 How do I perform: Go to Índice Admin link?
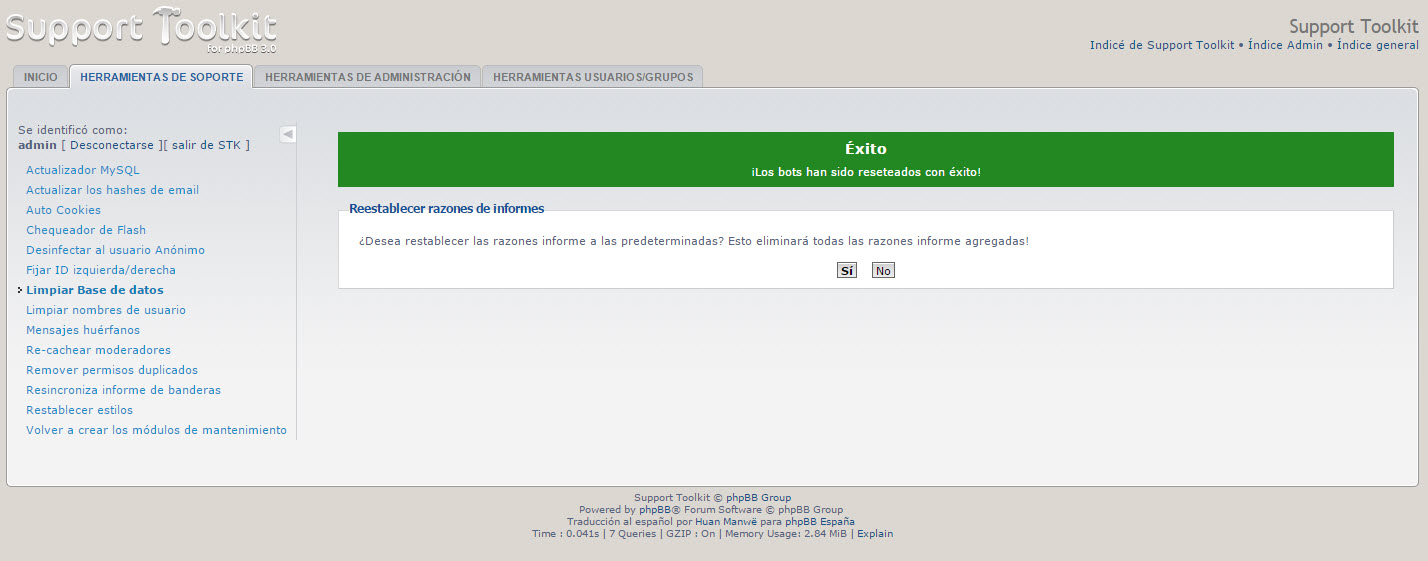click(1285, 45)
